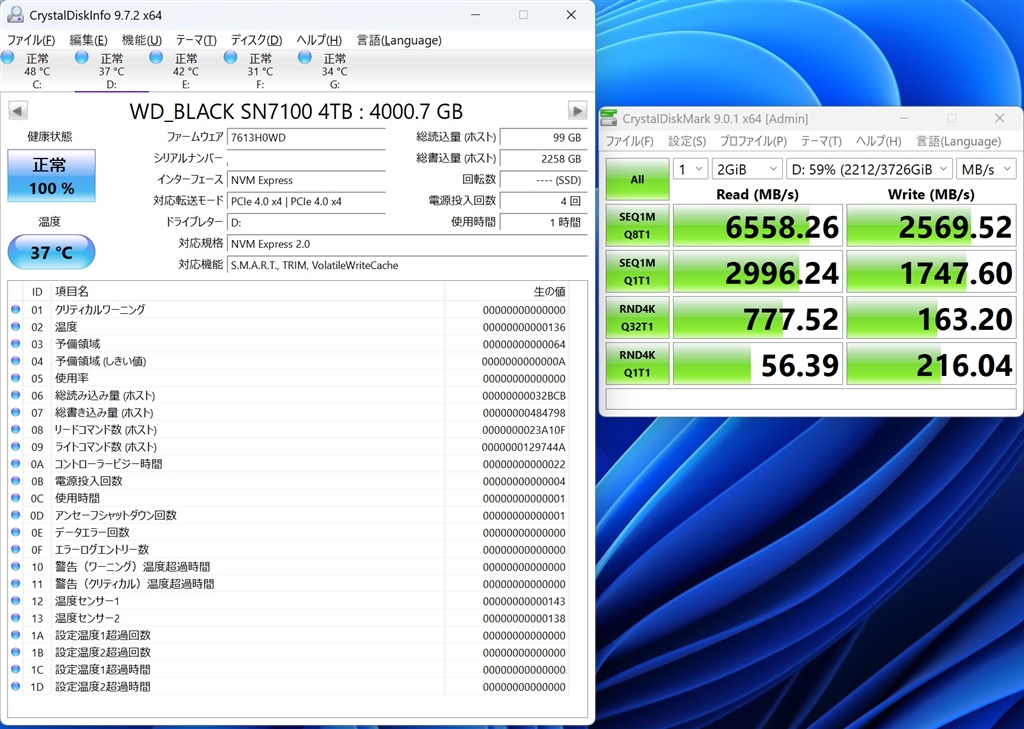Click raw value 0000000129744A
This screenshot has height=729, width=1024.
pos(523,447)
